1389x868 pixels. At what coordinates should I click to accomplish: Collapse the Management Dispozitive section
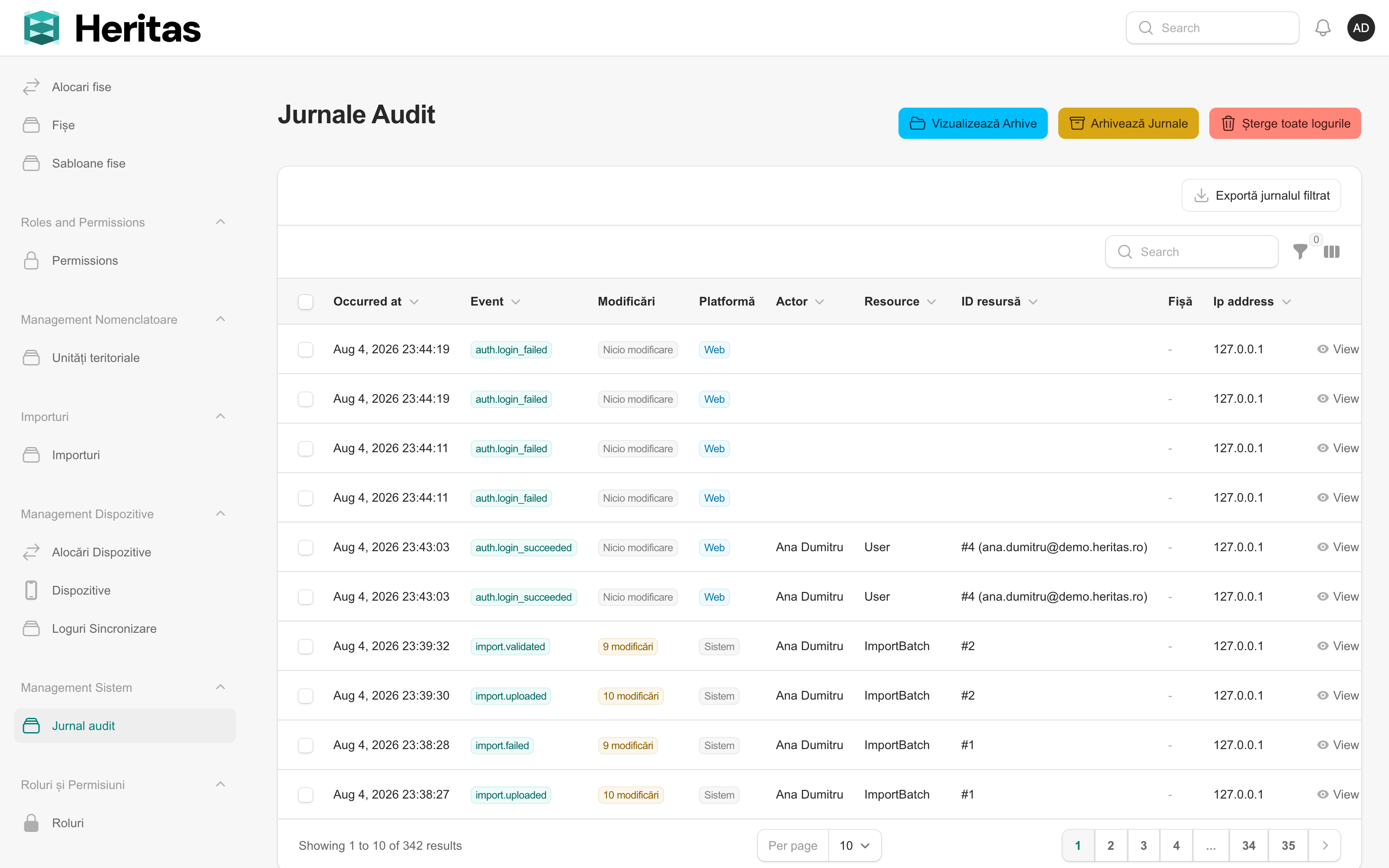pyautogui.click(x=221, y=513)
